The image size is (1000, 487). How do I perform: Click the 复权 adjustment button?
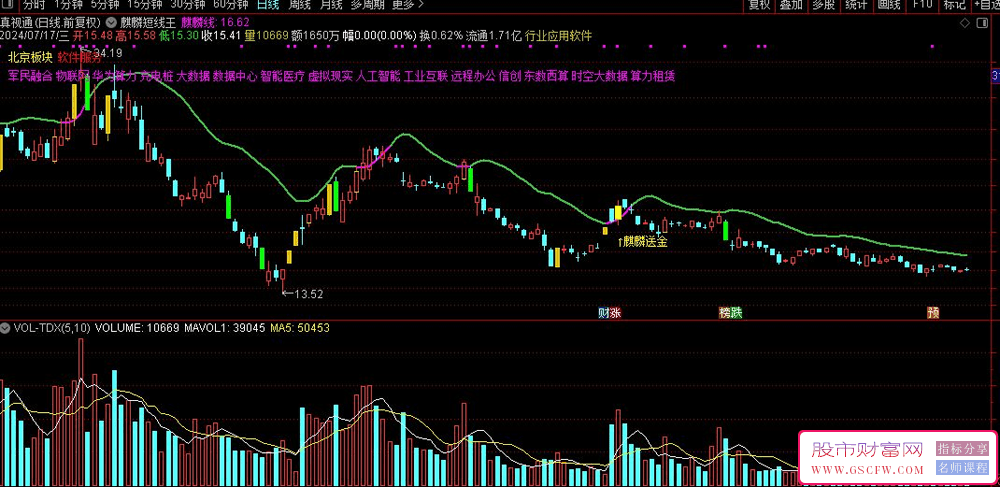[x=759, y=4]
